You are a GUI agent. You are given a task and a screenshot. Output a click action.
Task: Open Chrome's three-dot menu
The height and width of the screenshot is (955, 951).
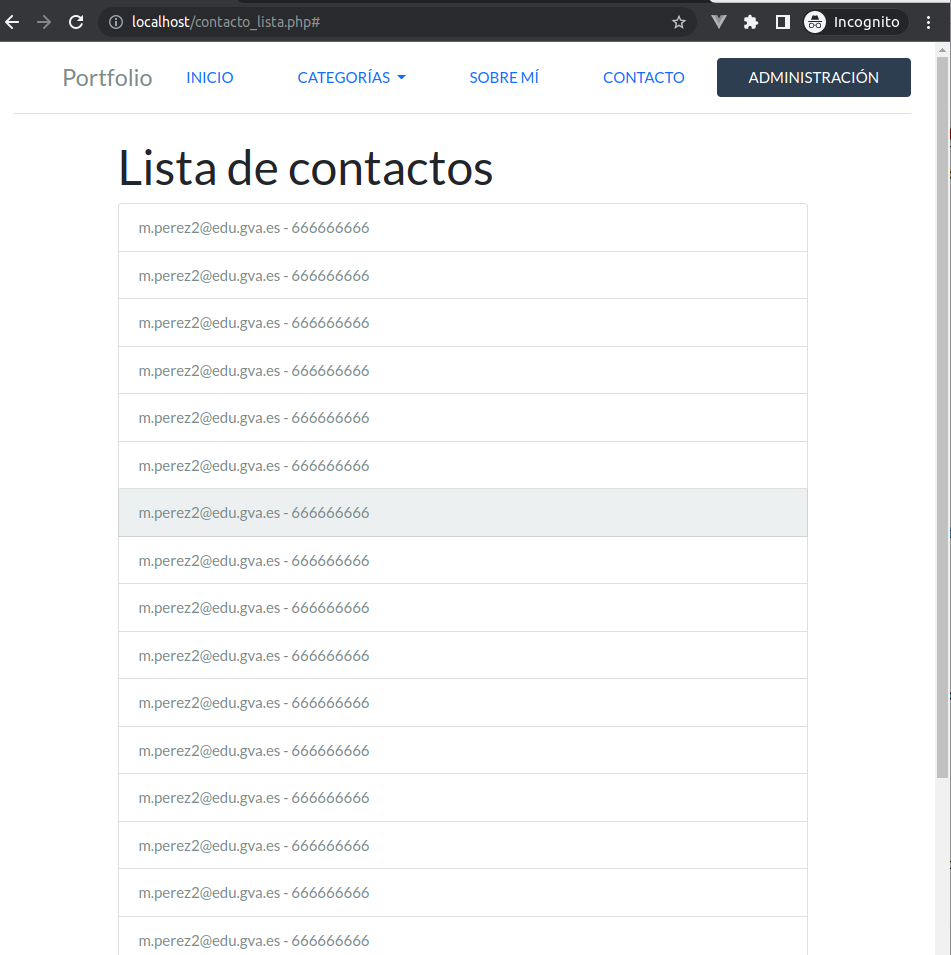tap(929, 22)
